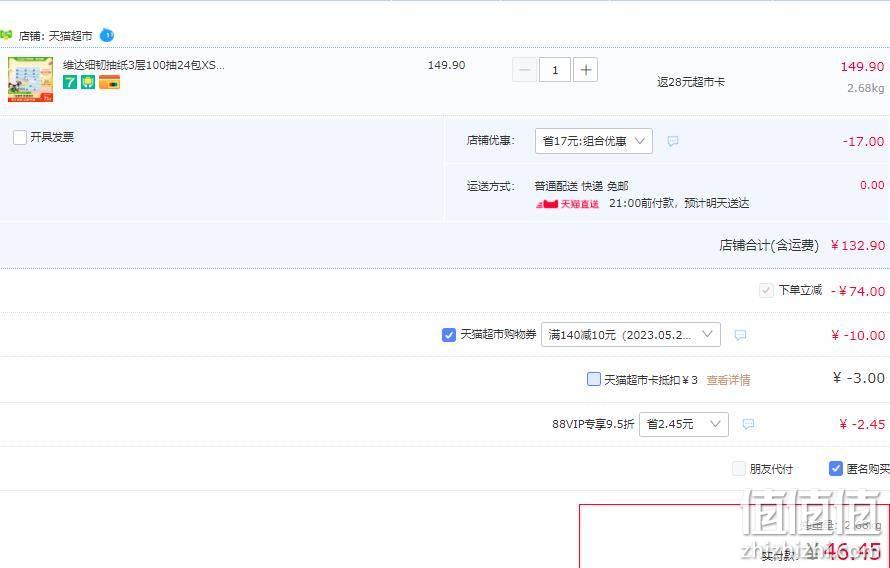Screen dimensions: 890x568
Task: Click the -¥74.00 instant reduction amount
Action: [x=858, y=291]
